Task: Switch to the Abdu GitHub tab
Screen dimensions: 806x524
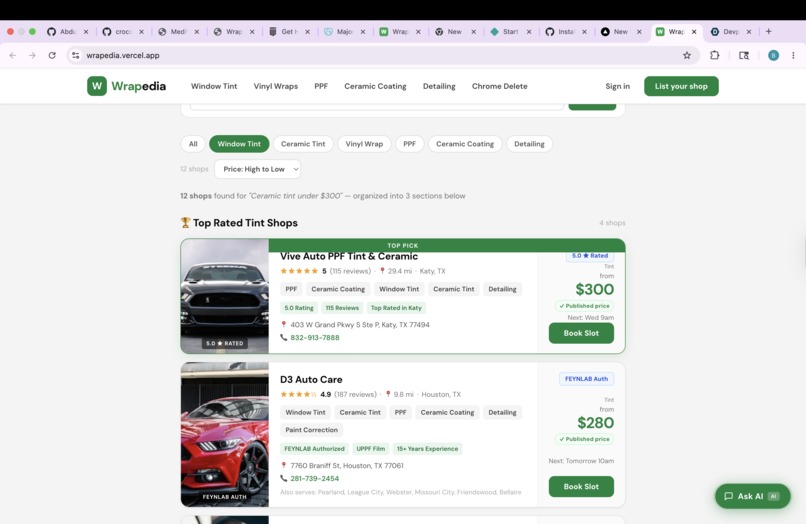Action: (68, 31)
